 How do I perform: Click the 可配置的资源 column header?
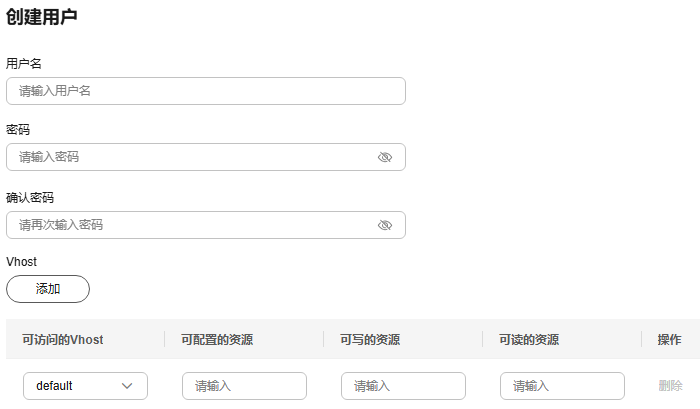pyautogui.click(x=217, y=340)
